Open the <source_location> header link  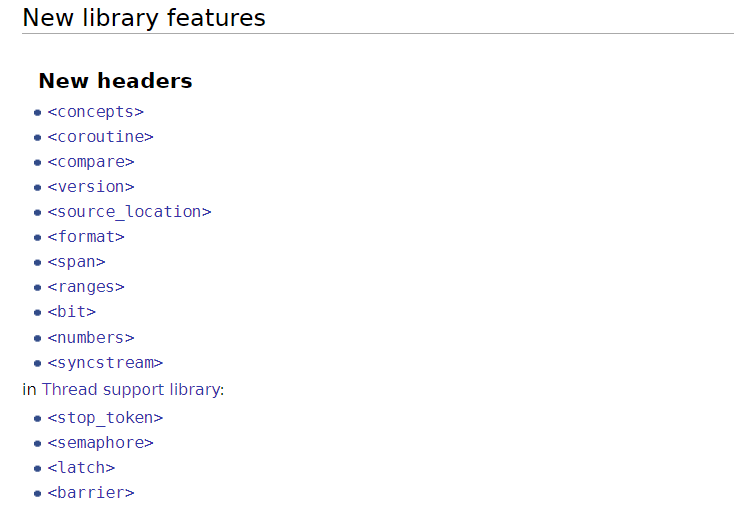tap(129, 212)
